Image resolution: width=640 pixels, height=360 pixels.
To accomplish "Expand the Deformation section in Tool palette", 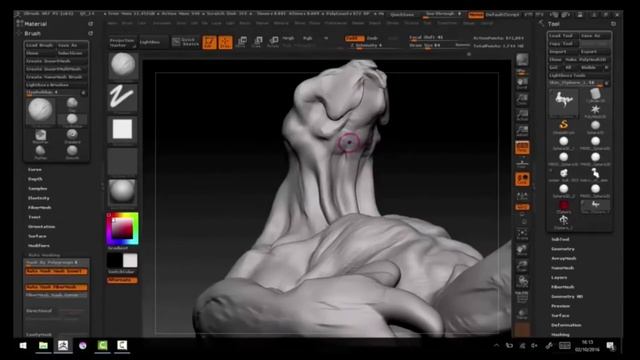I will 566,325.
